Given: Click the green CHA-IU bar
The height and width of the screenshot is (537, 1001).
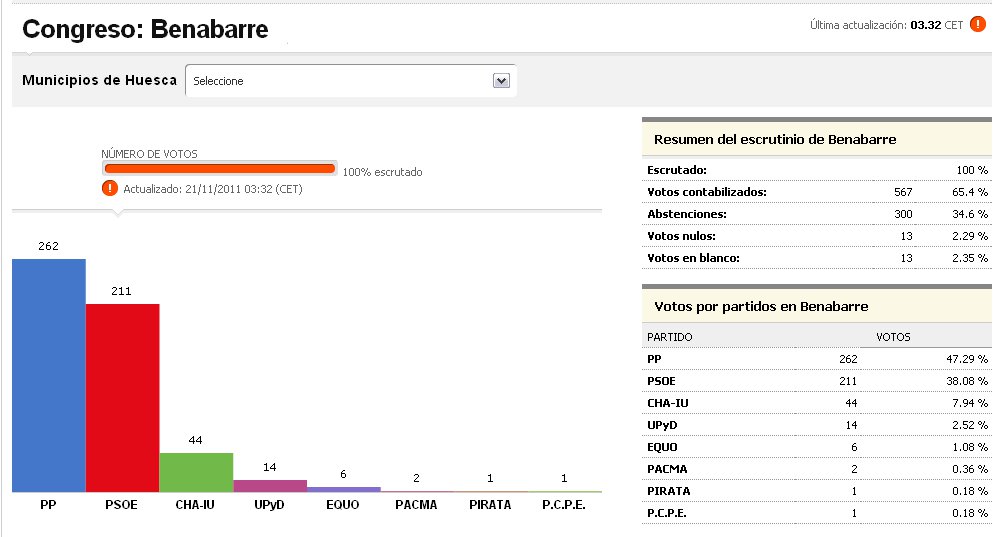Looking at the screenshot, I should pyautogui.click(x=196, y=472).
